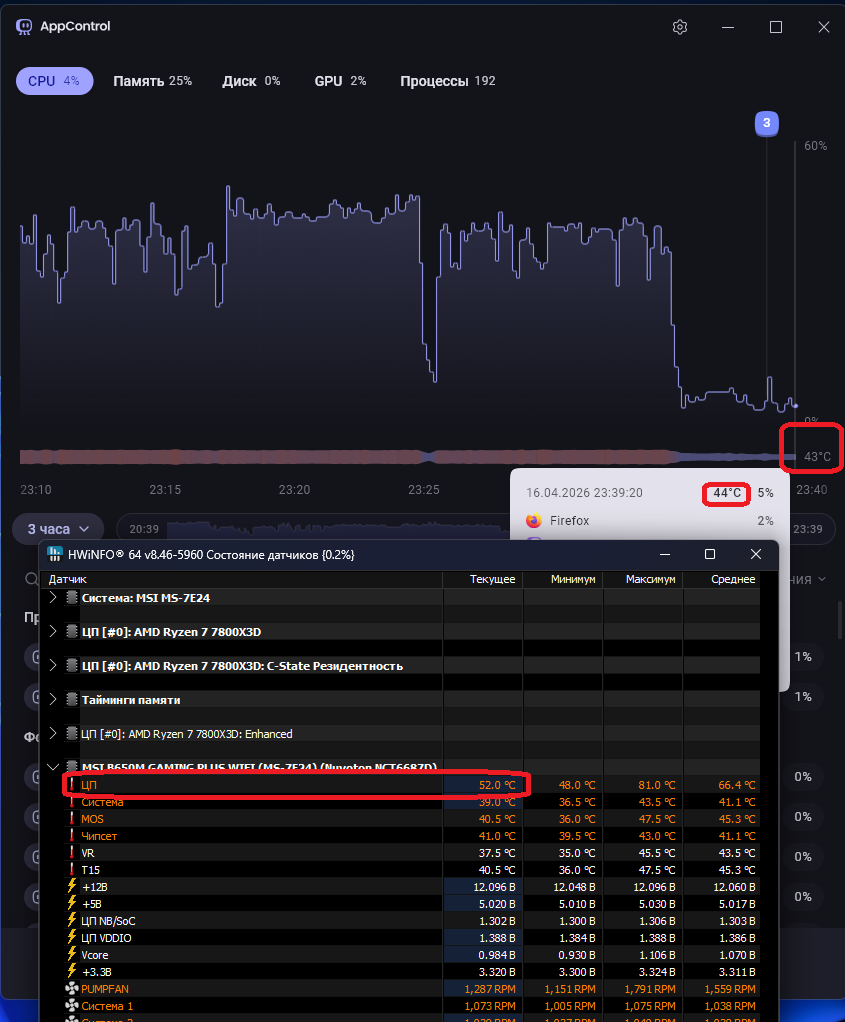Open AppControl settings gear
The height and width of the screenshot is (1022, 845).
coord(680,27)
